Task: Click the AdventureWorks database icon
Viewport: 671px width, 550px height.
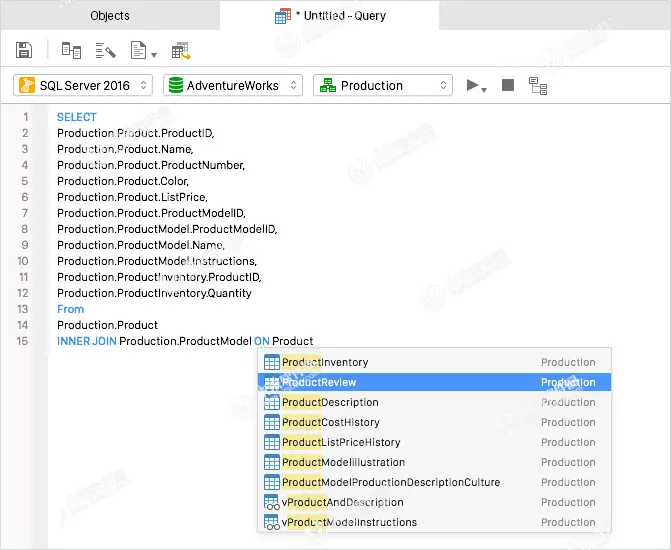Action: click(176, 85)
